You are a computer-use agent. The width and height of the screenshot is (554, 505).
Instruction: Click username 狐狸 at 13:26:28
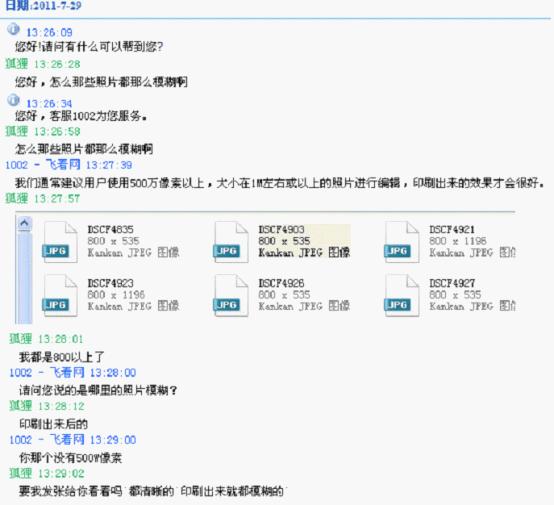click(17, 64)
